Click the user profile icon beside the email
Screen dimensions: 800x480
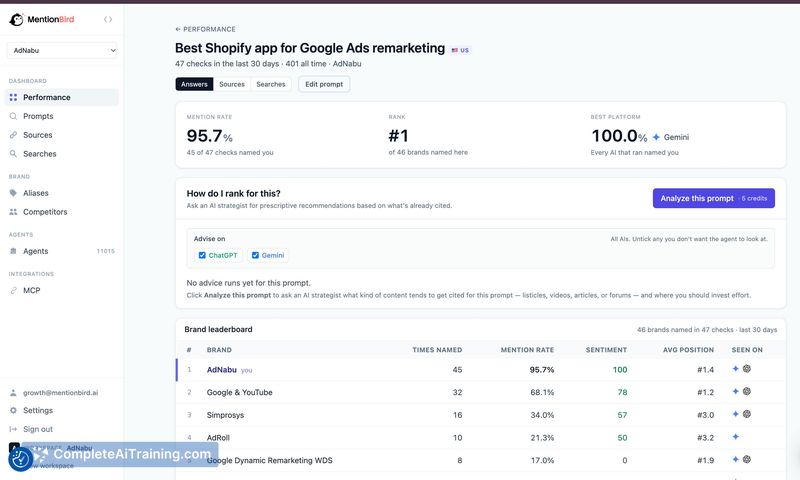pos(13,393)
